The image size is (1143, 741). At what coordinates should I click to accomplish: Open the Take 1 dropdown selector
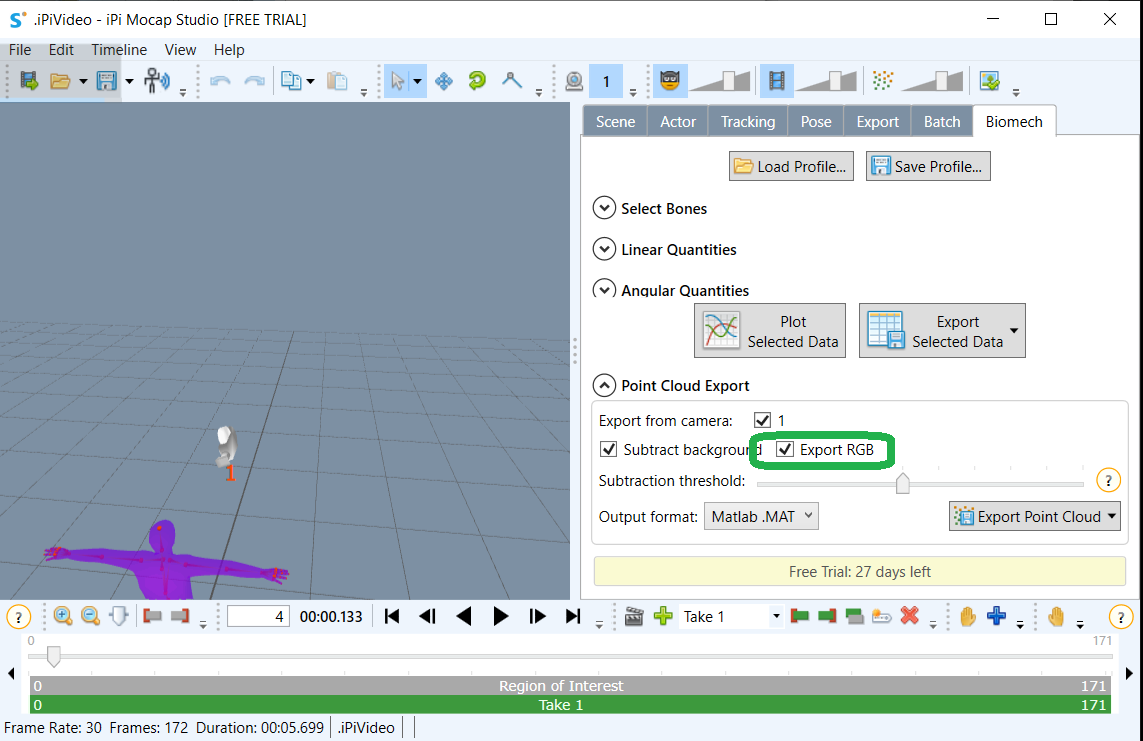(x=776, y=616)
